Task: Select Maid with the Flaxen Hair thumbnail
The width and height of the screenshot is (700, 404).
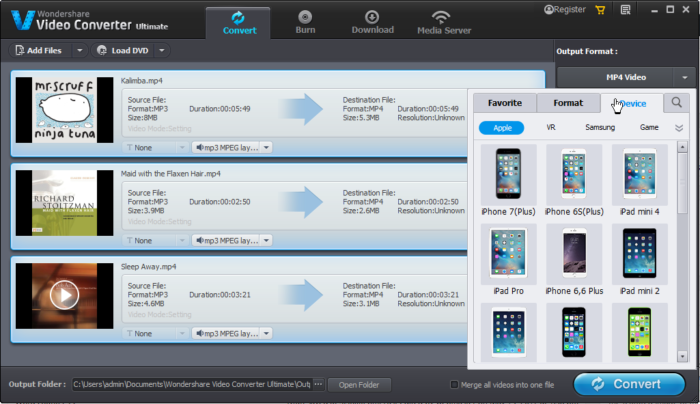Action: [64, 203]
